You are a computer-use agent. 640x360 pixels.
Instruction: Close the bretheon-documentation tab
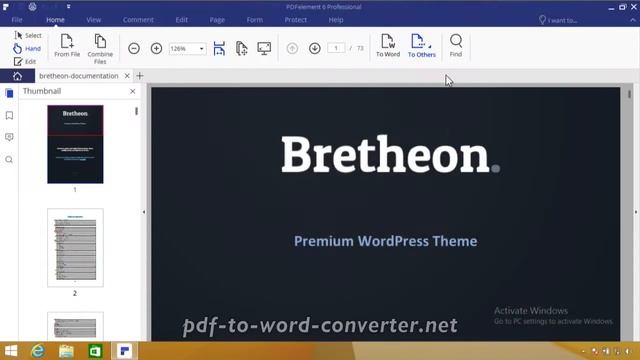(x=127, y=76)
